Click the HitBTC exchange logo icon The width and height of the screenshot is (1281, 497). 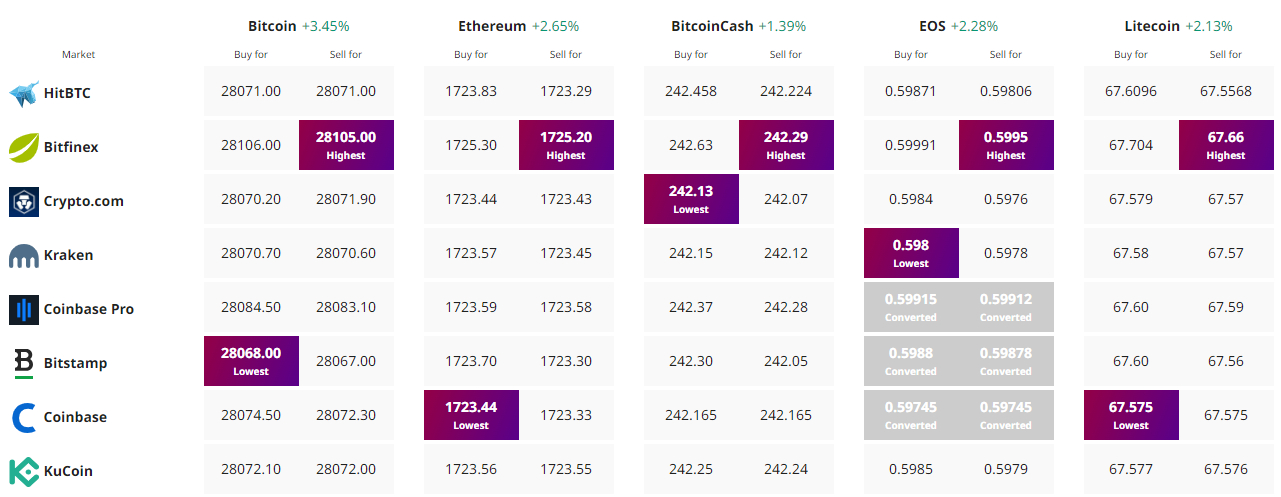coord(24,94)
